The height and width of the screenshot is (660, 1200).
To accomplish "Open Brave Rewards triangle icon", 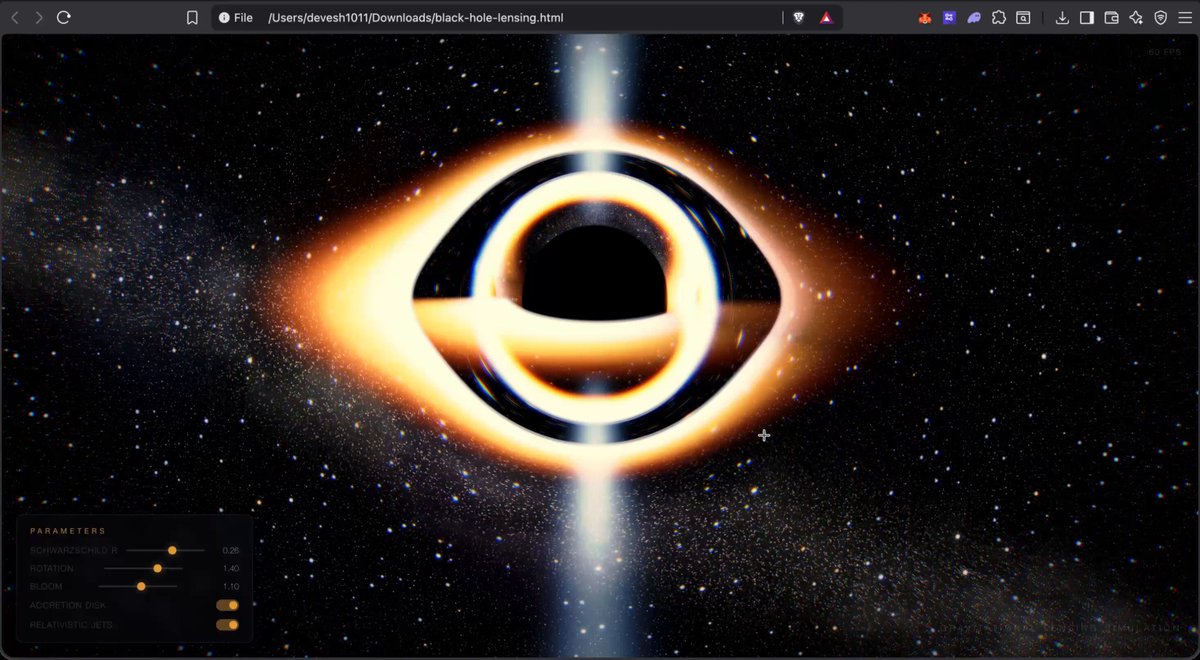I will [x=826, y=17].
